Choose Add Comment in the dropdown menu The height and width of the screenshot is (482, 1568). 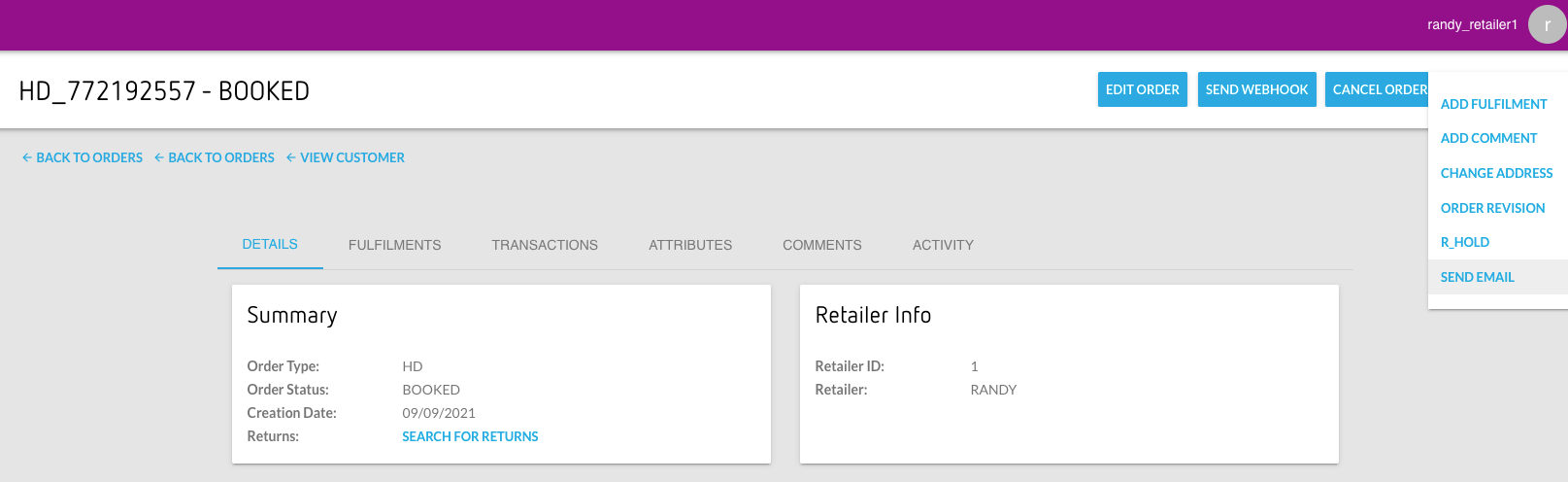pos(1488,138)
